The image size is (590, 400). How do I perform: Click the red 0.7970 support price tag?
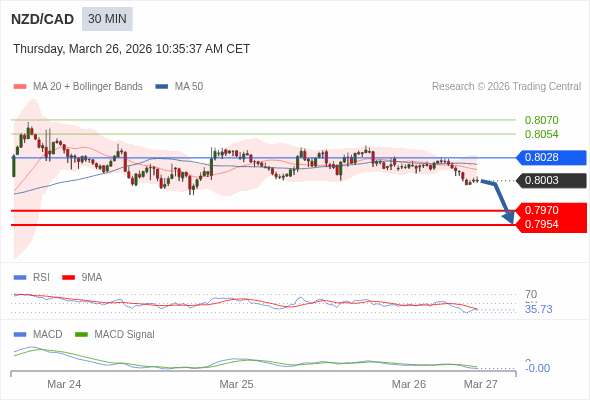(551, 210)
